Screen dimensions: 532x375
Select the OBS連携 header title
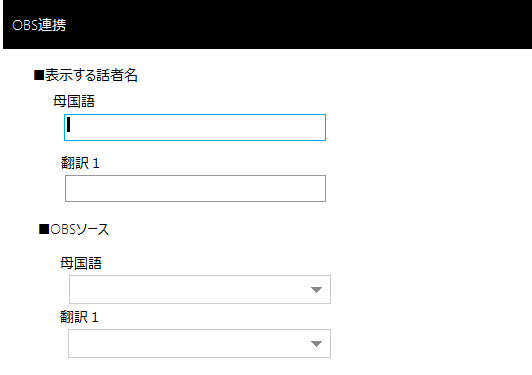[39, 25]
